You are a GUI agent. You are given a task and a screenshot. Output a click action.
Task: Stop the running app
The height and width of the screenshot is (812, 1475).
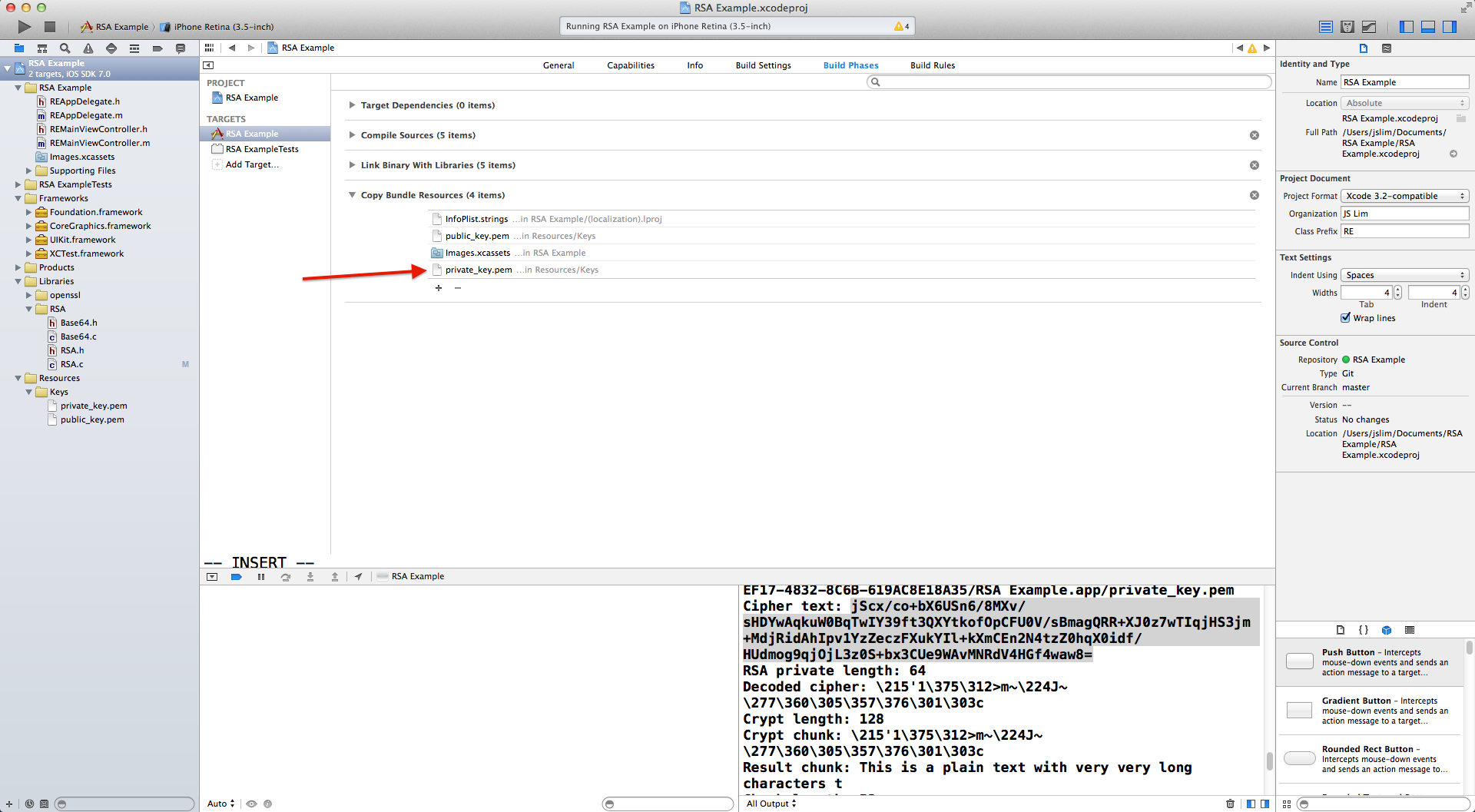[x=50, y=27]
